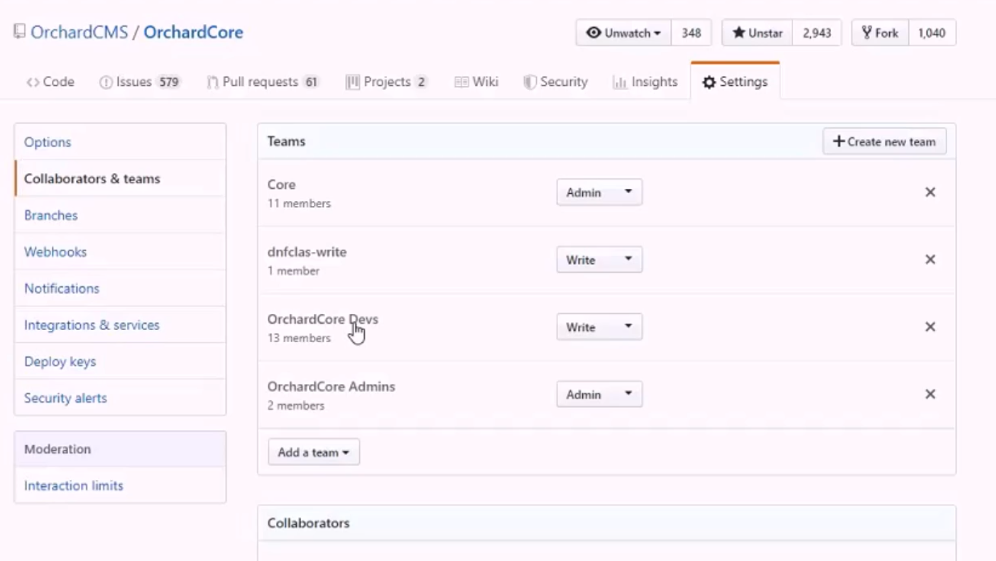The image size is (996, 561).
Task: Open dnfclas-write permission dropdown
Action: click(599, 259)
